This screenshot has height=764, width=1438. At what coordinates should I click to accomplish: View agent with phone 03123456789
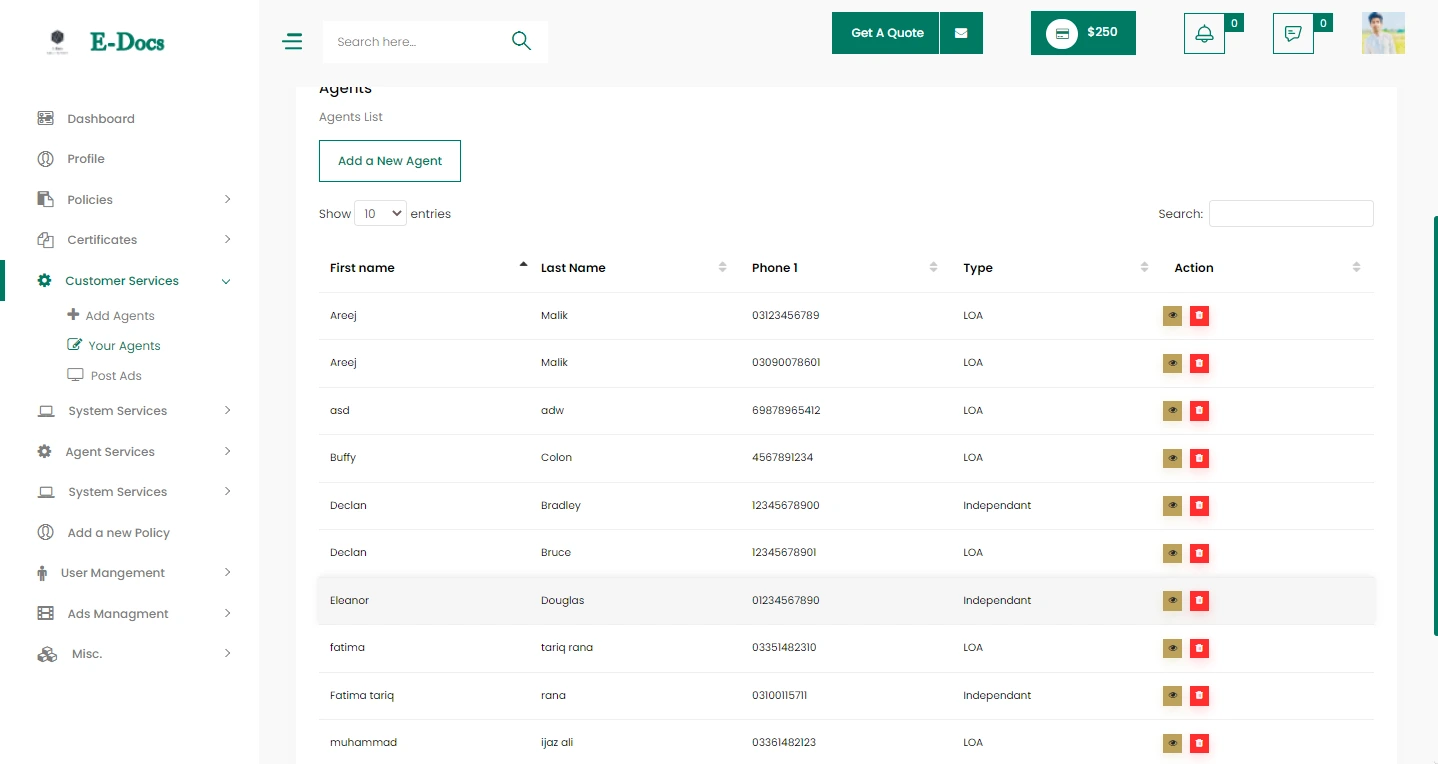[1172, 316]
